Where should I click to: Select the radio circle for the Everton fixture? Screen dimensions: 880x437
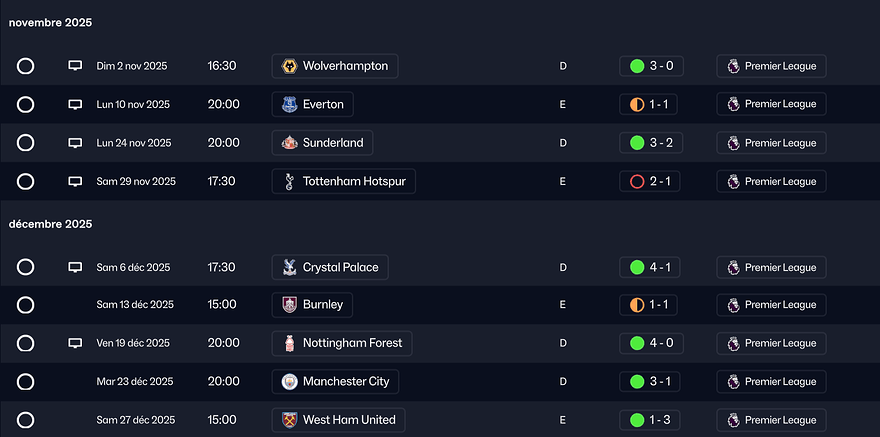pyautogui.click(x=26, y=104)
